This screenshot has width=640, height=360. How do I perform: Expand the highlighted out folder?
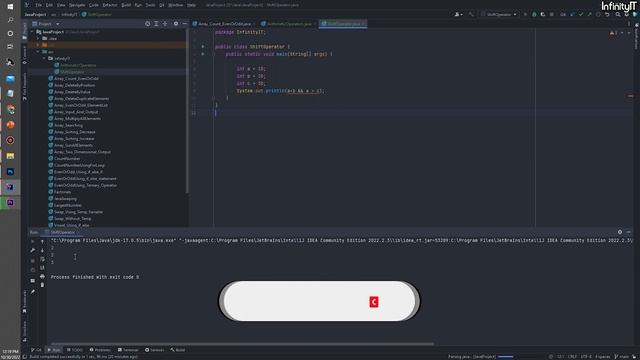click(38, 45)
